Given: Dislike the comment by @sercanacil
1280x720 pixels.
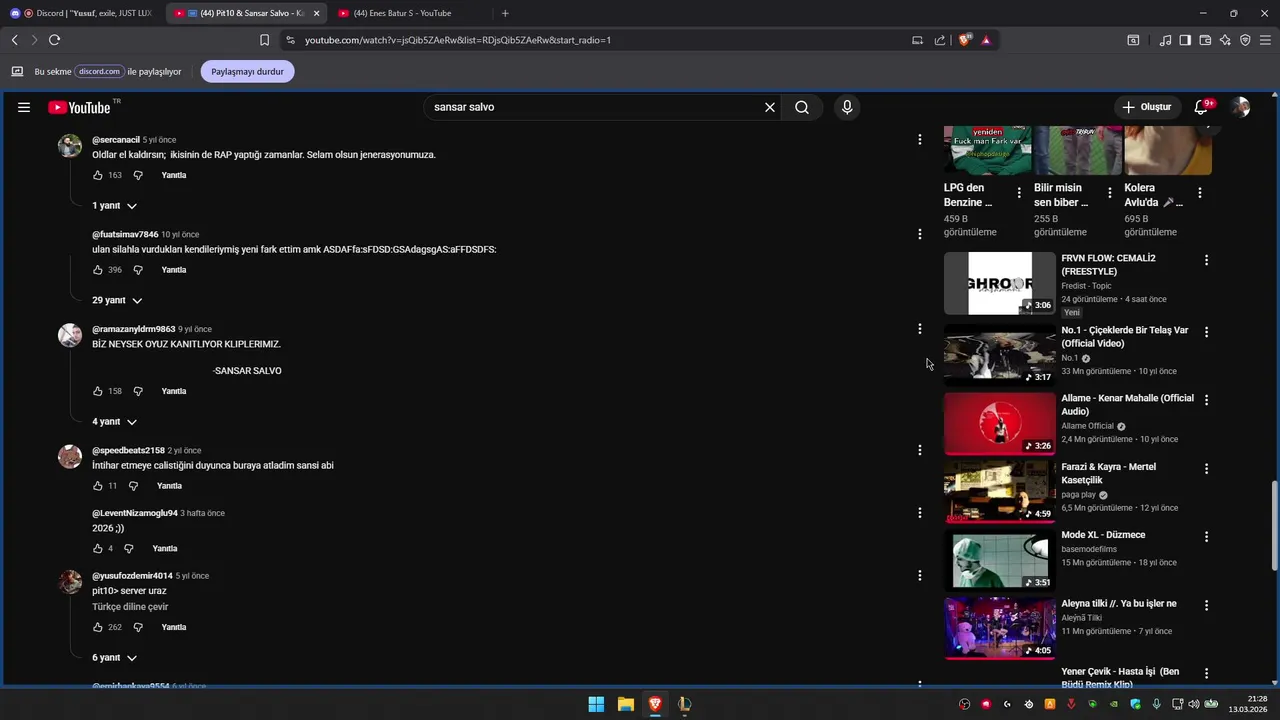Looking at the screenshot, I should [x=138, y=175].
